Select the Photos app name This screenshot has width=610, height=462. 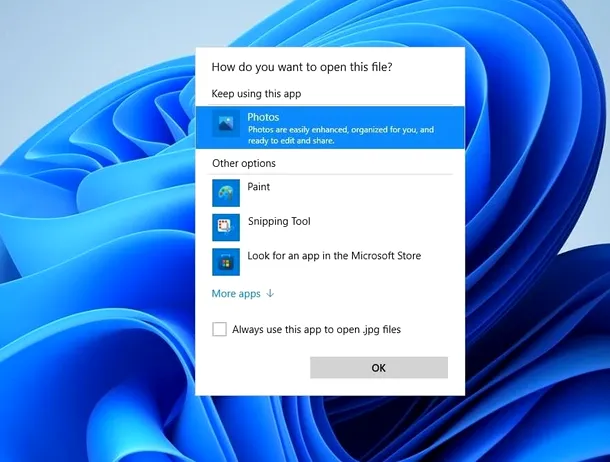263,117
